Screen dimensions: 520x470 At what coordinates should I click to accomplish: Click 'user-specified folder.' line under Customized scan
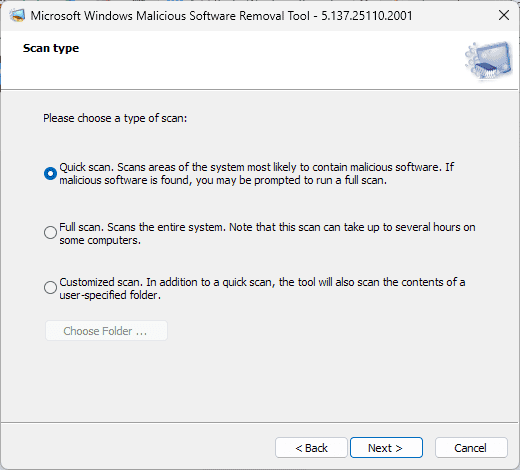click(x=110, y=295)
